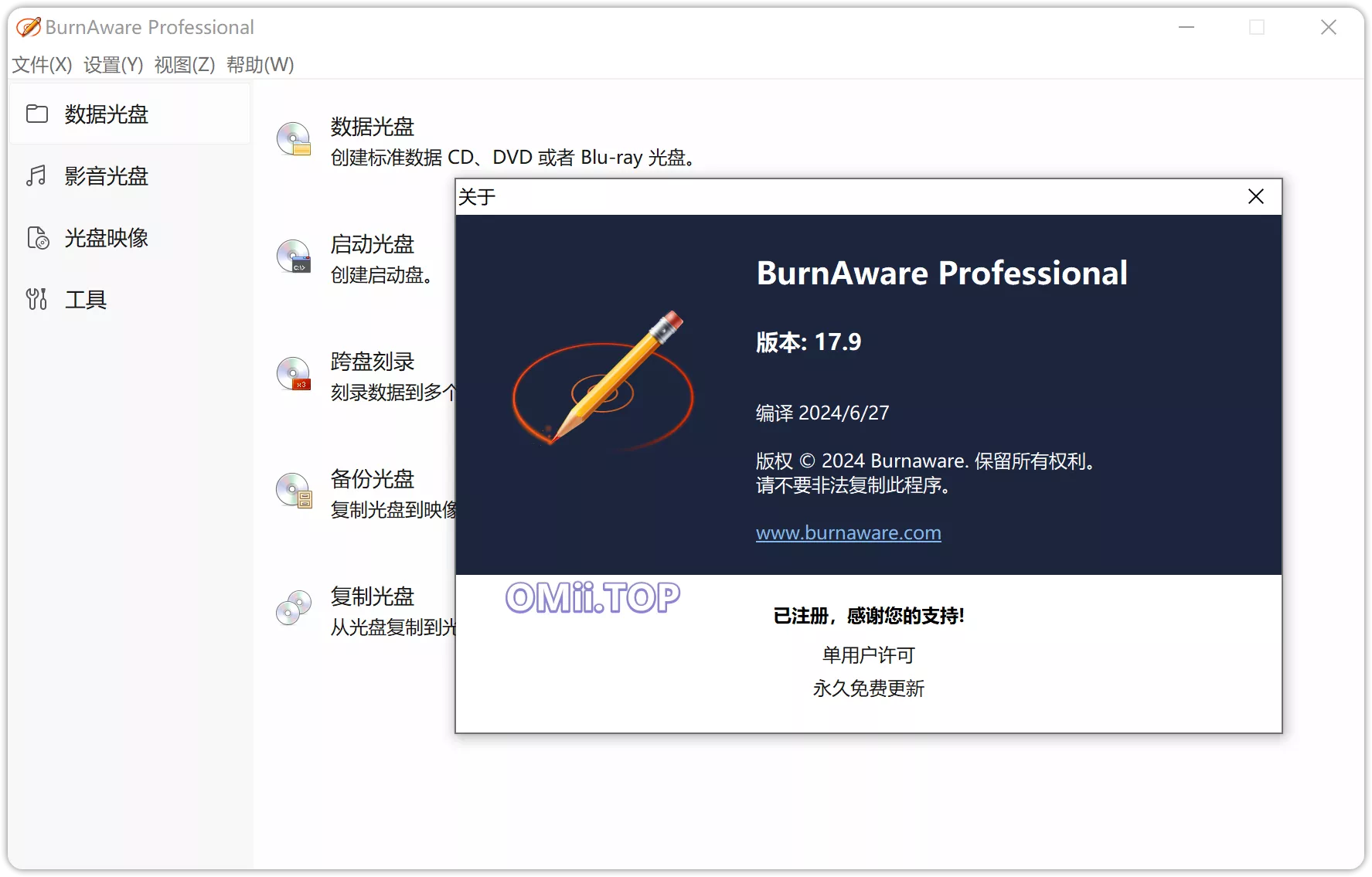Click the 备份光盘 backup disc icon
The width and height of the screenshot is (1372, 877).
294,491
